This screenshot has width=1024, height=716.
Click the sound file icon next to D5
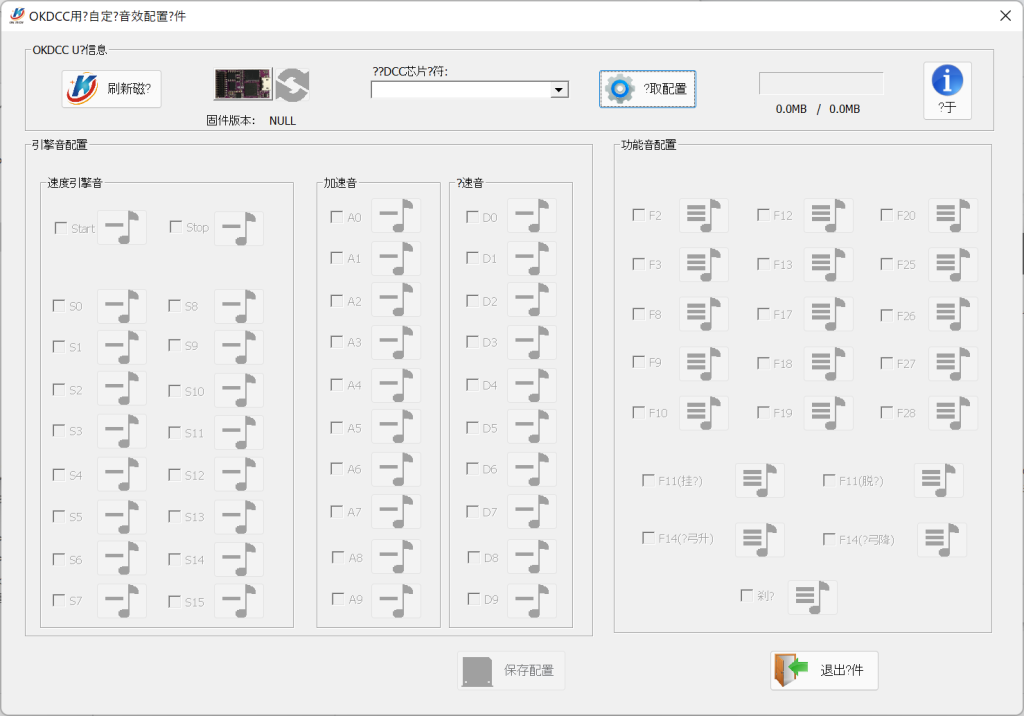[x=531, y=428]
